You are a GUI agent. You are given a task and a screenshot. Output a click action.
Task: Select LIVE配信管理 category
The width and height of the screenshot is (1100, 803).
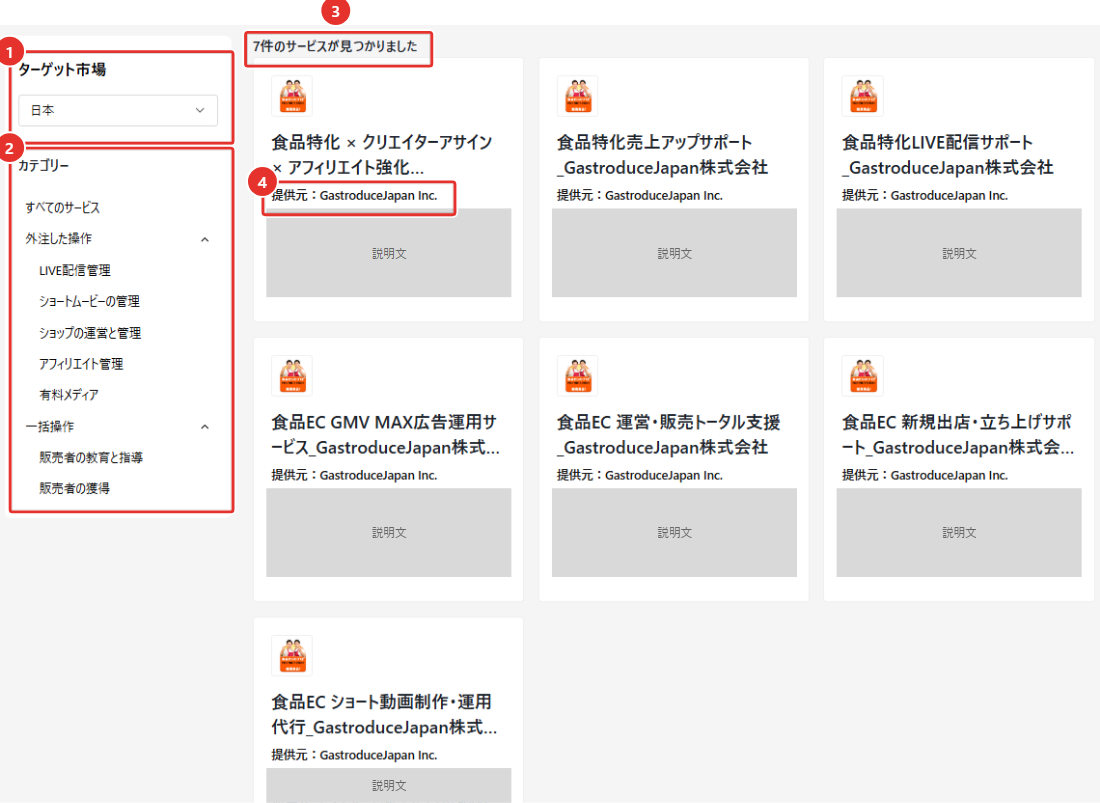pos(75,271)
